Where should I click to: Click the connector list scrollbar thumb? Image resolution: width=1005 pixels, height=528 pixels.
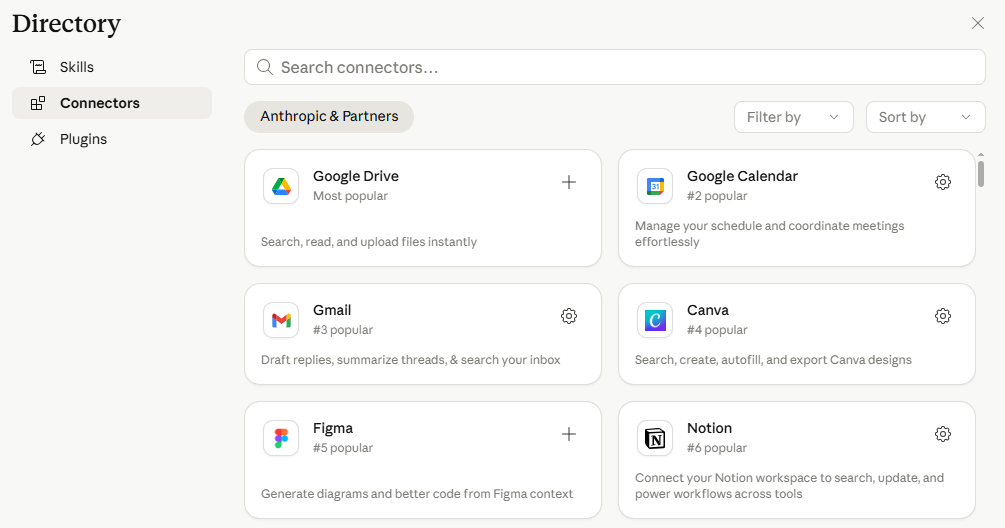[x=981, y=174]
